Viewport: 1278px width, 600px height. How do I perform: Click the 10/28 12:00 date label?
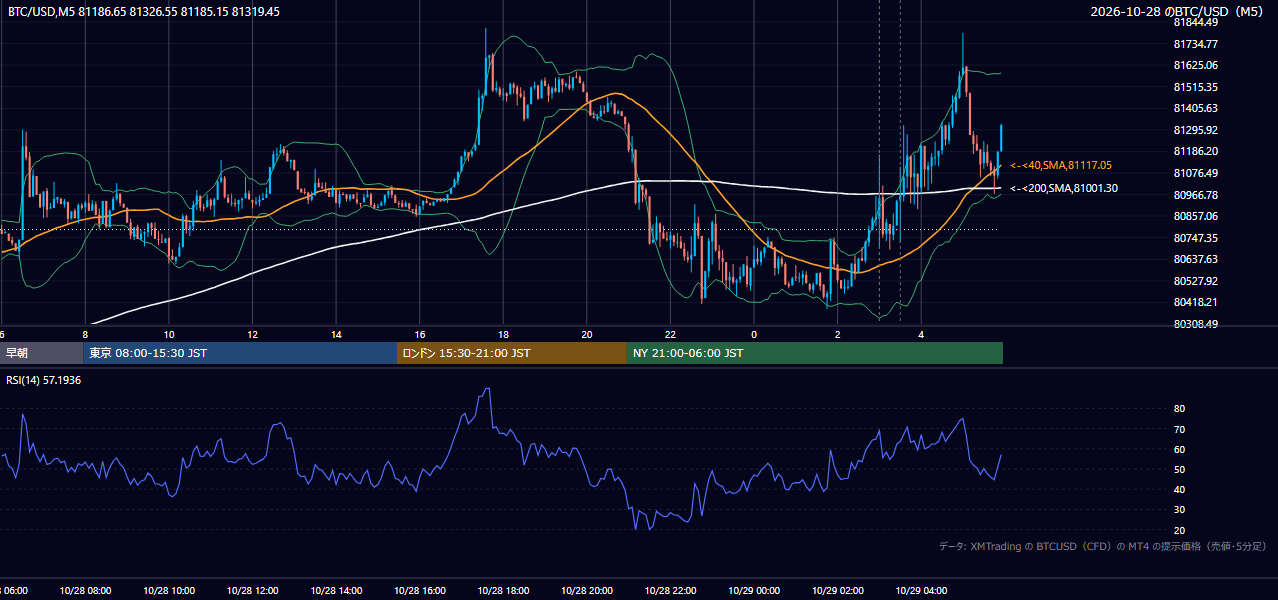pos(252,591)
